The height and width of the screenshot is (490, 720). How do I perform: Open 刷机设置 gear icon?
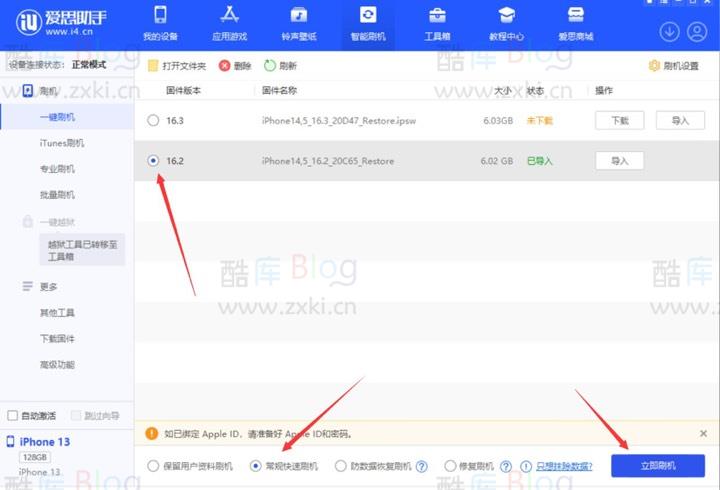(x=654, y=66)
